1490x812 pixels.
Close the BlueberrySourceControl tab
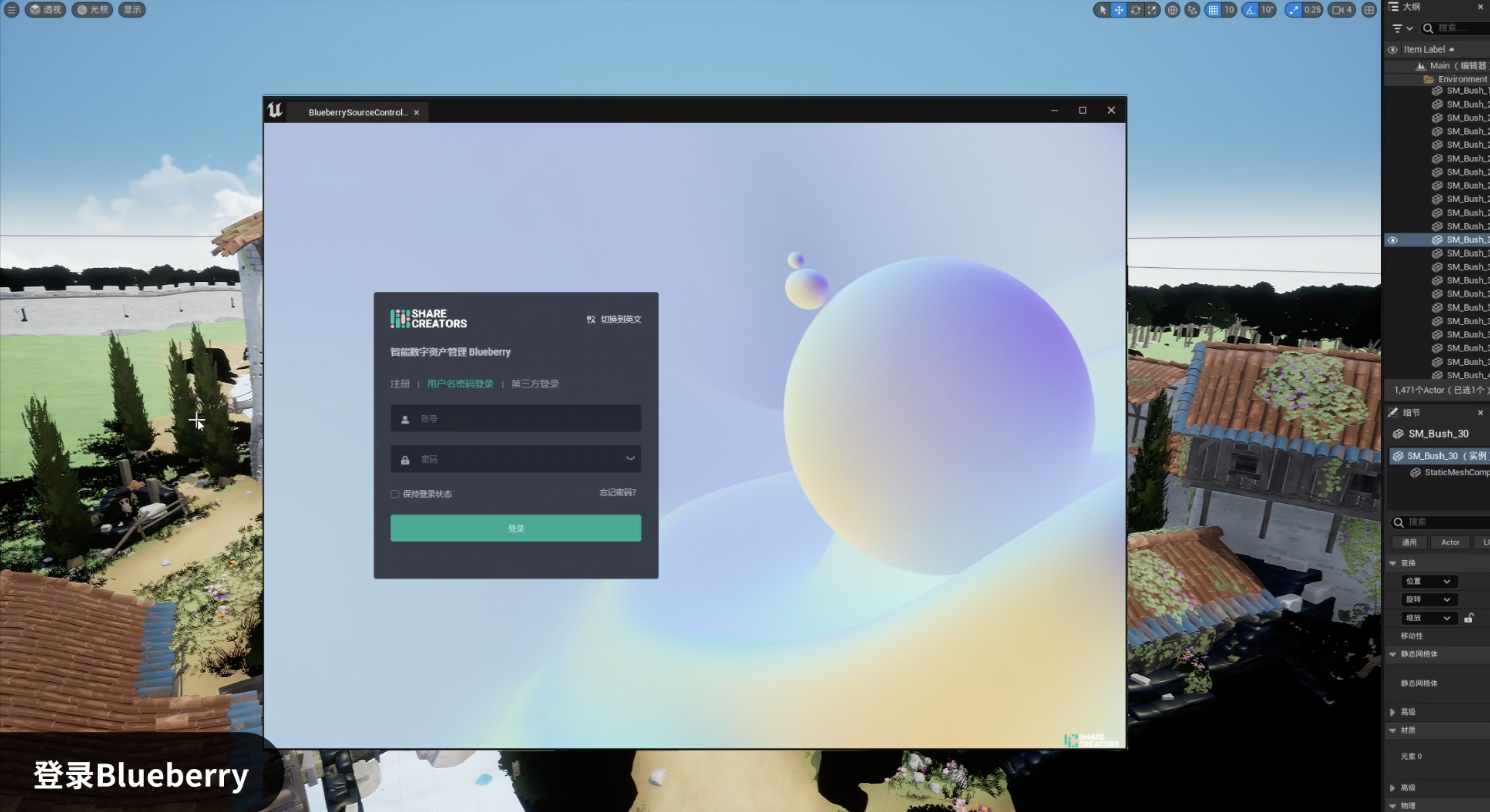tap(417, 112)
